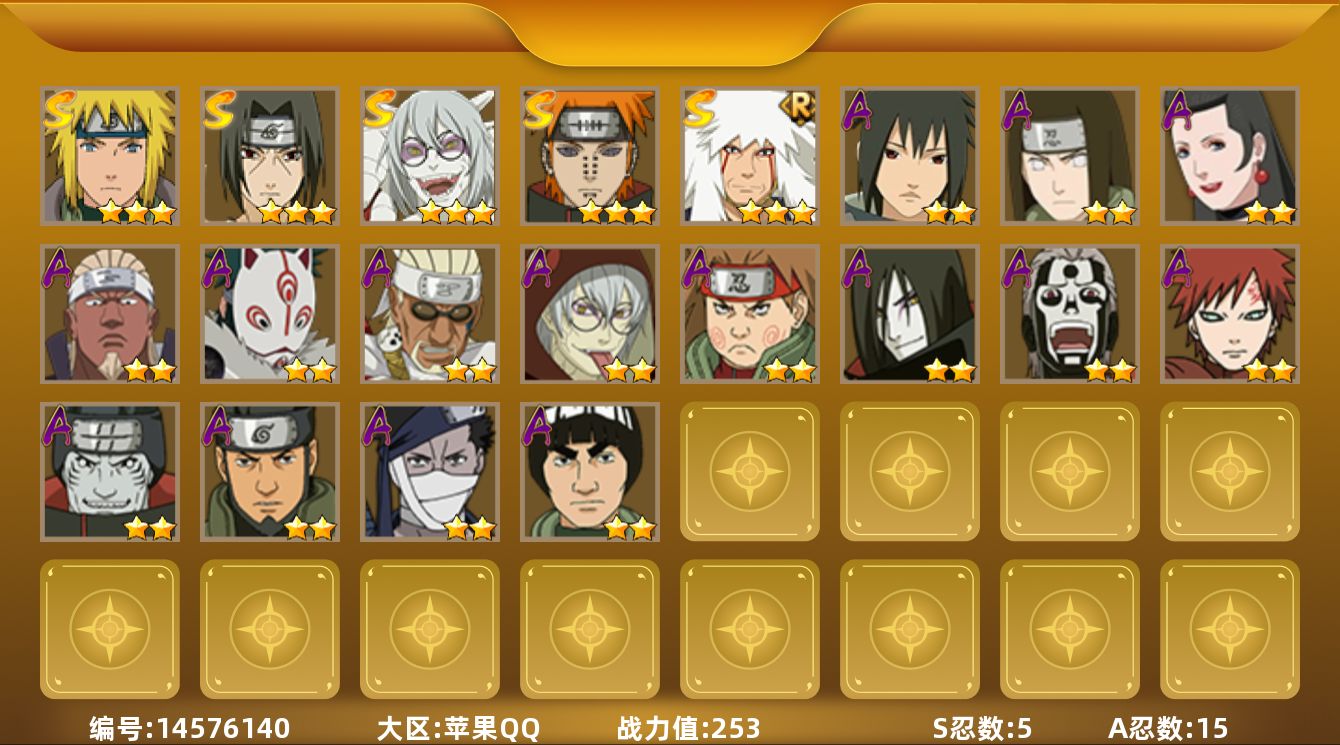
Task: Select the bandaged-face A-rank ninja portrait
Action: [430, 472]
